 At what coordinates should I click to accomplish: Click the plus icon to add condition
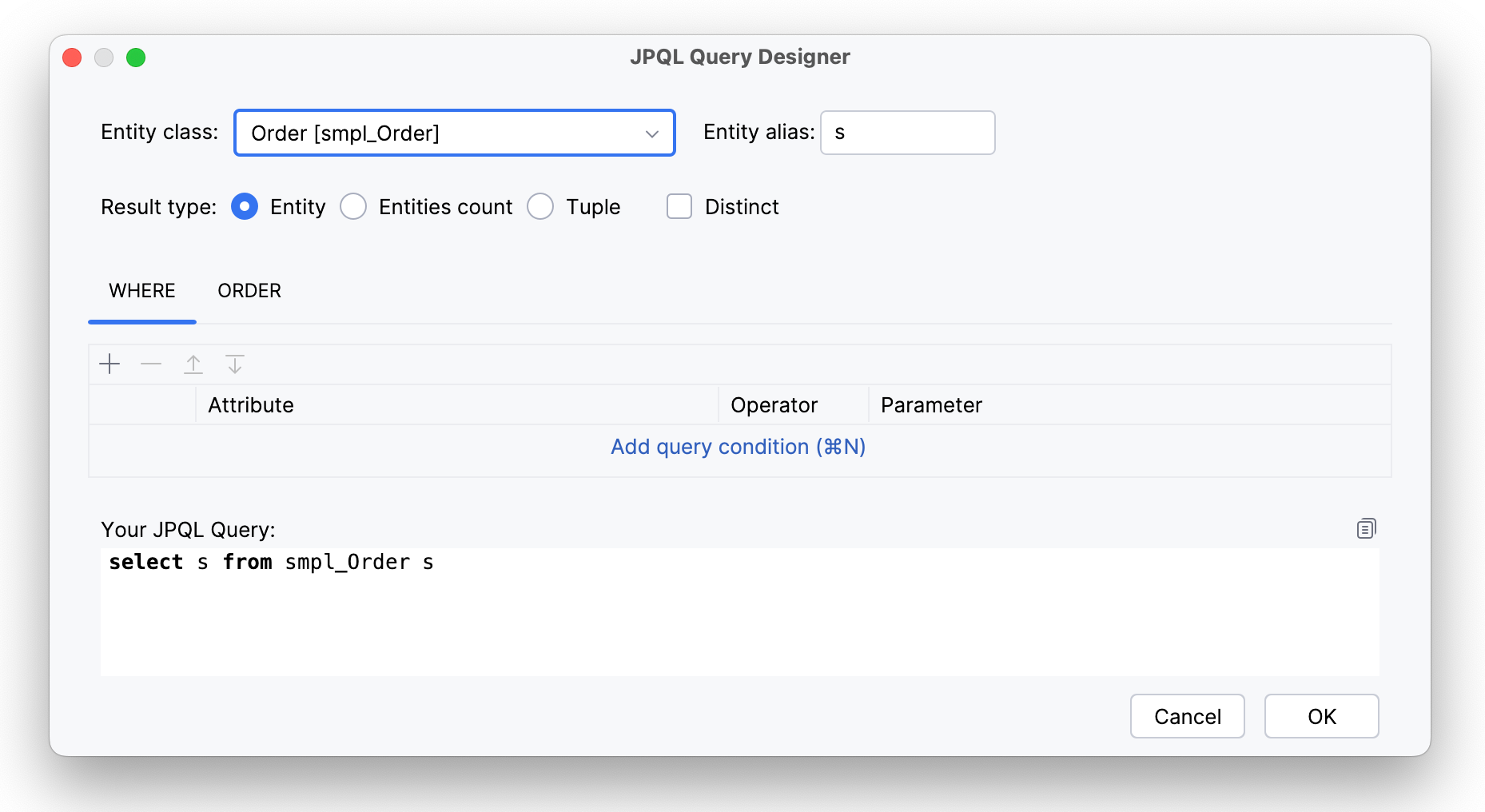coord(109,364)
